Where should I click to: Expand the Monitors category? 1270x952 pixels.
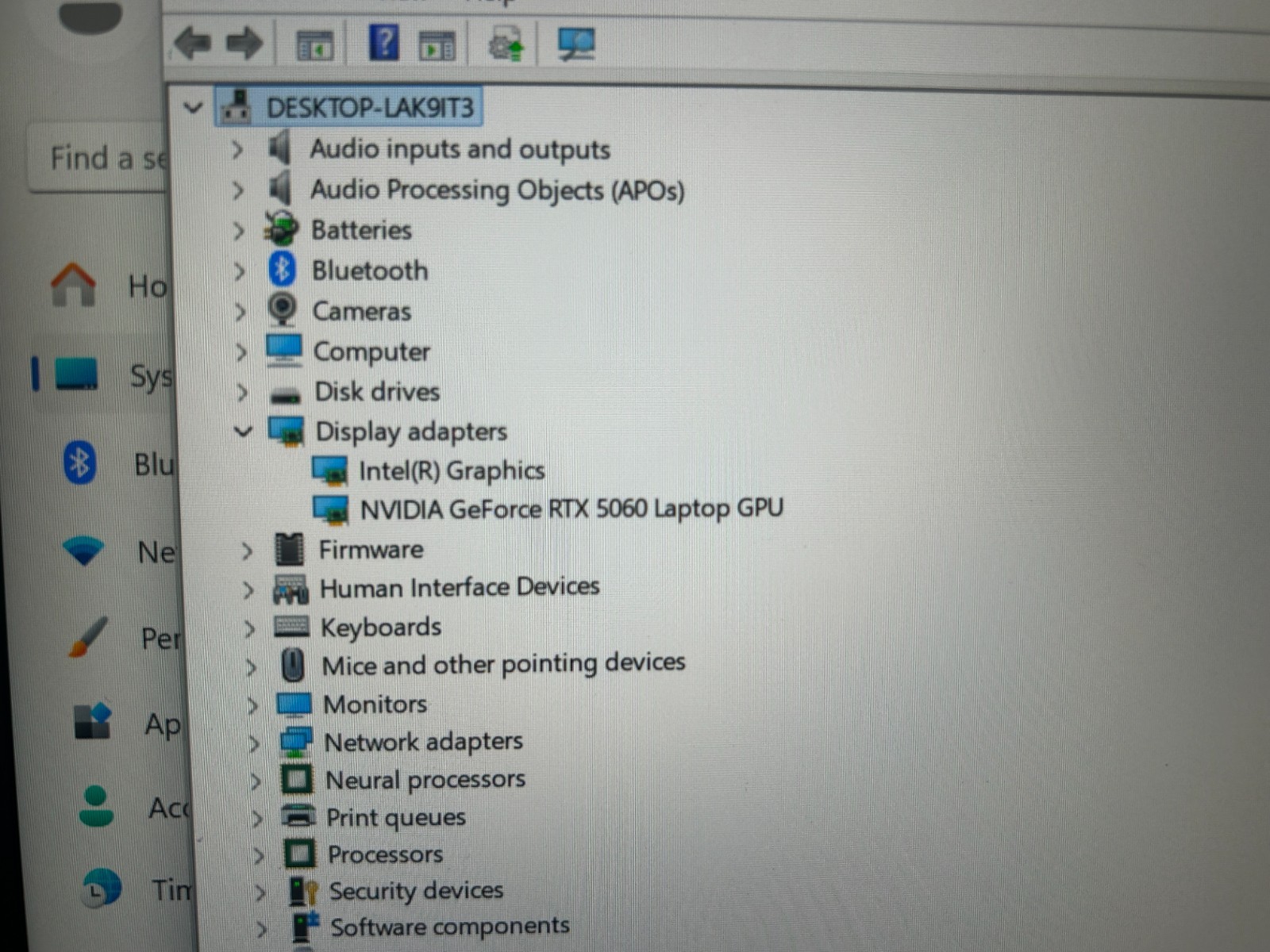tap(252, 705)
